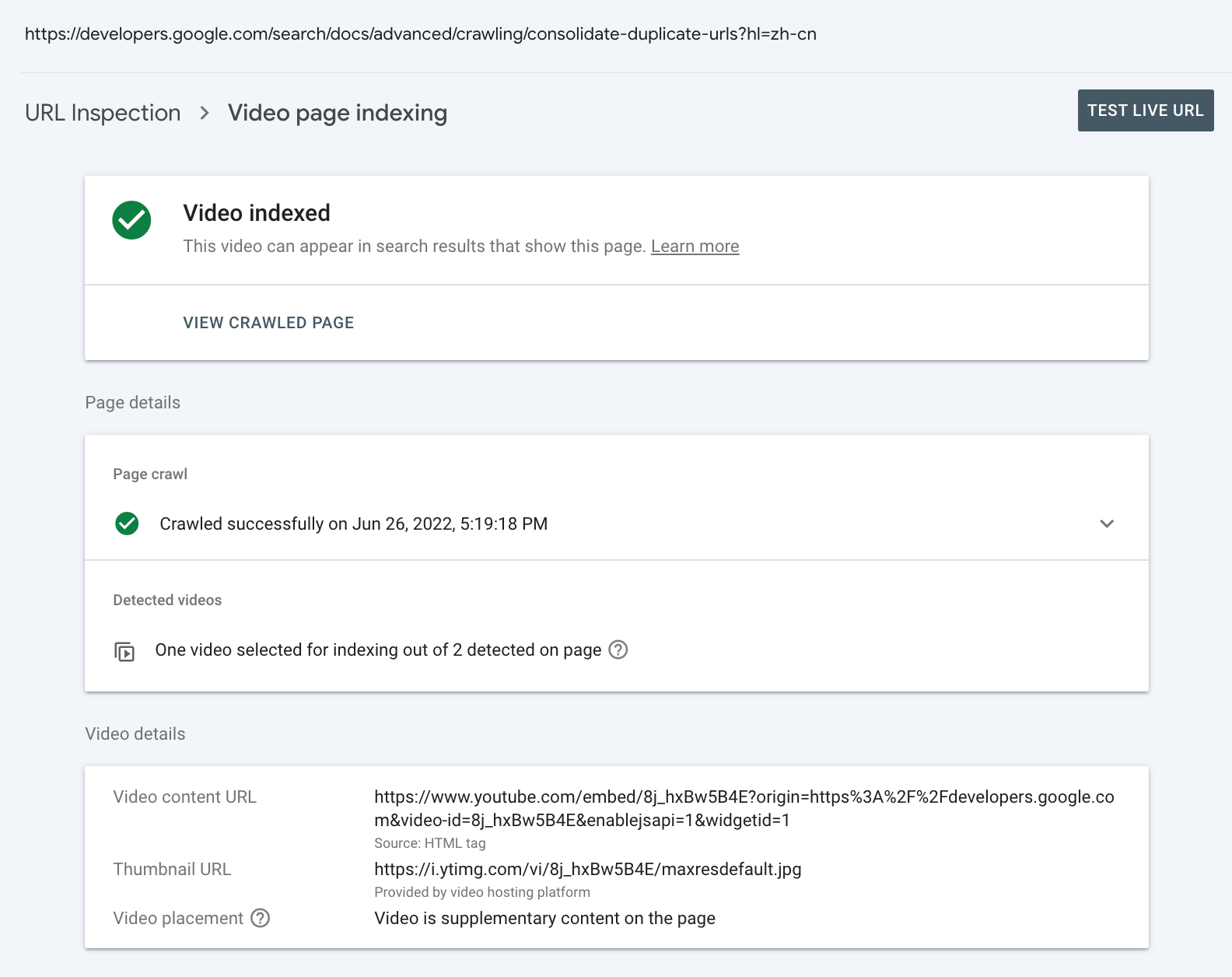Go back to URL Inspection breadcrumb
1232x977 pixels.
103,113
